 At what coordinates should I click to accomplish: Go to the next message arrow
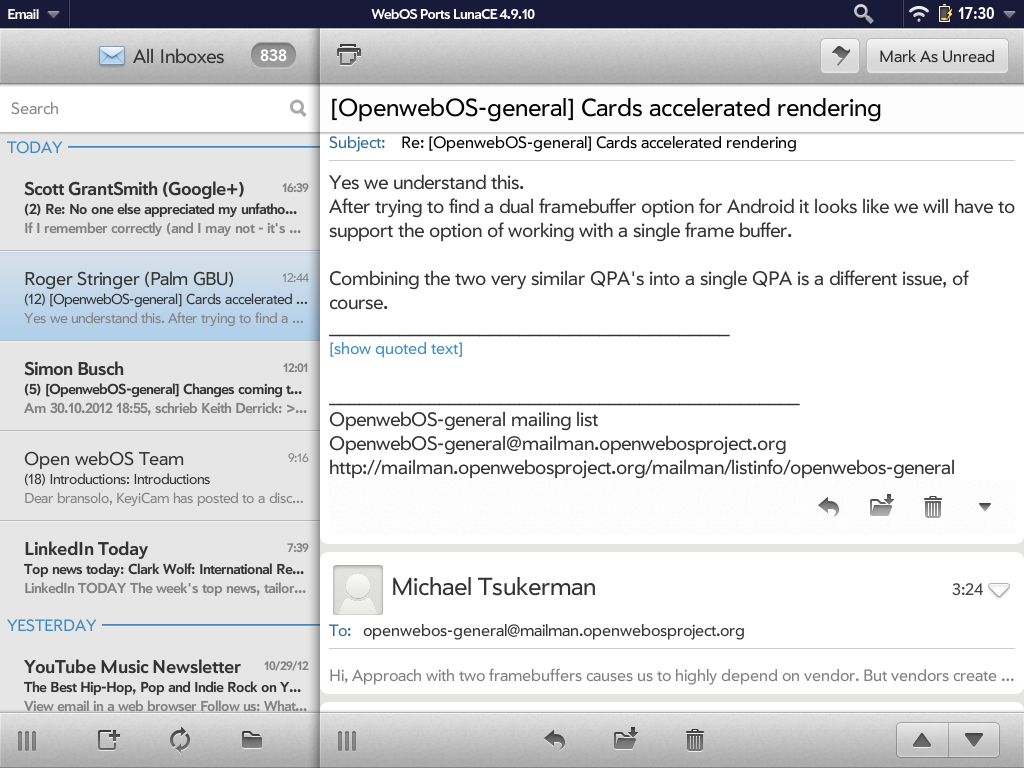point(973,741)
